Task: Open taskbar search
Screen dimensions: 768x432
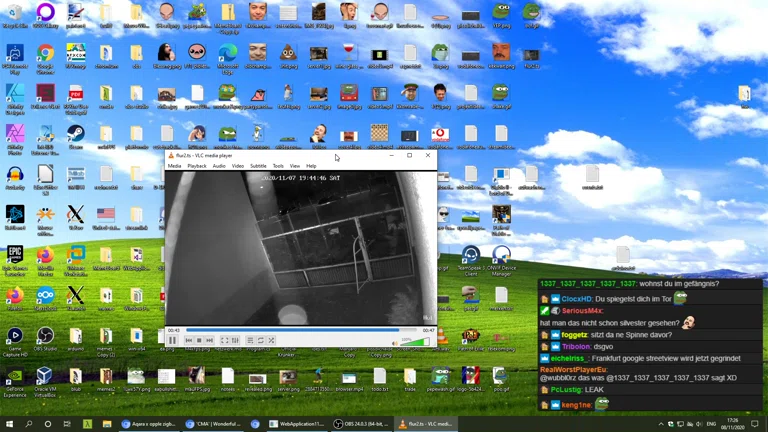Action: click(x=28, y=424)
